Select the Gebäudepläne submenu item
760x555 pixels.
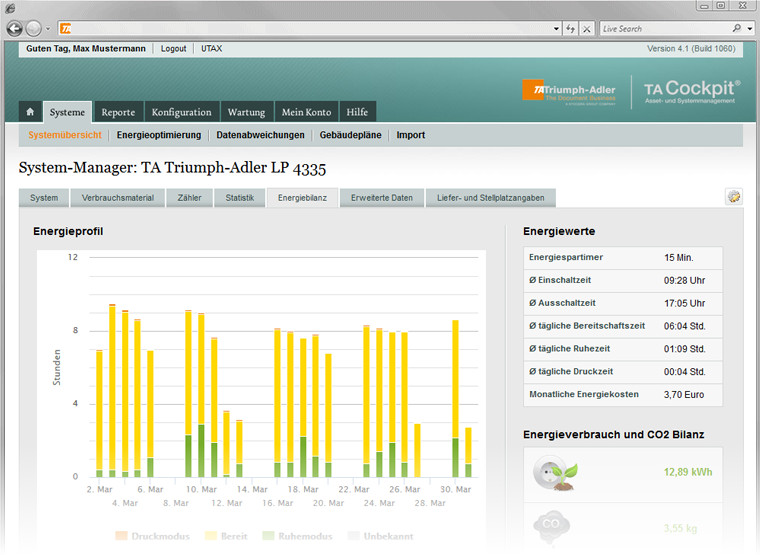[x=350, y=135]
